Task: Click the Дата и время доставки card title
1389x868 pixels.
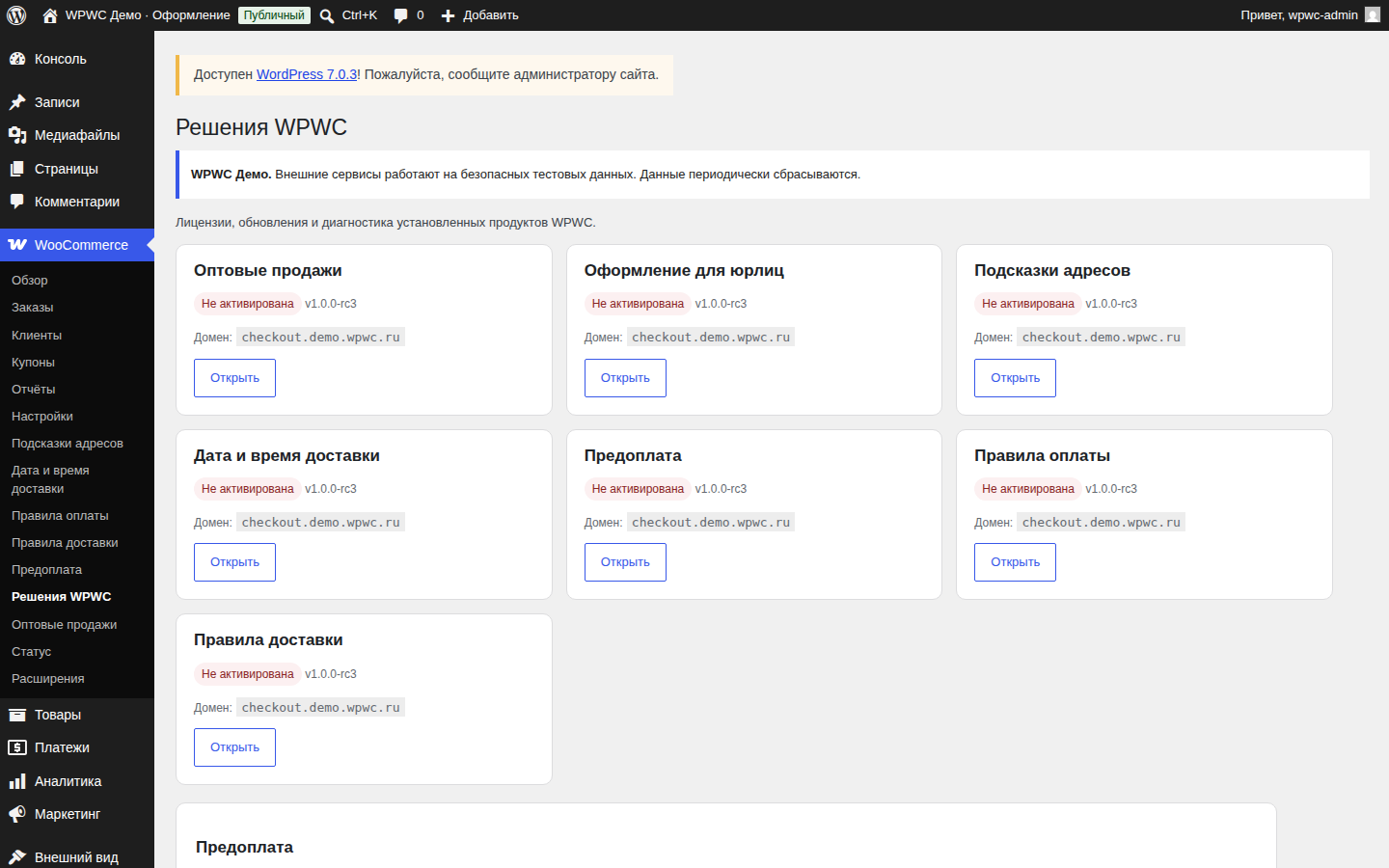Action: click(x=286, y=456)
